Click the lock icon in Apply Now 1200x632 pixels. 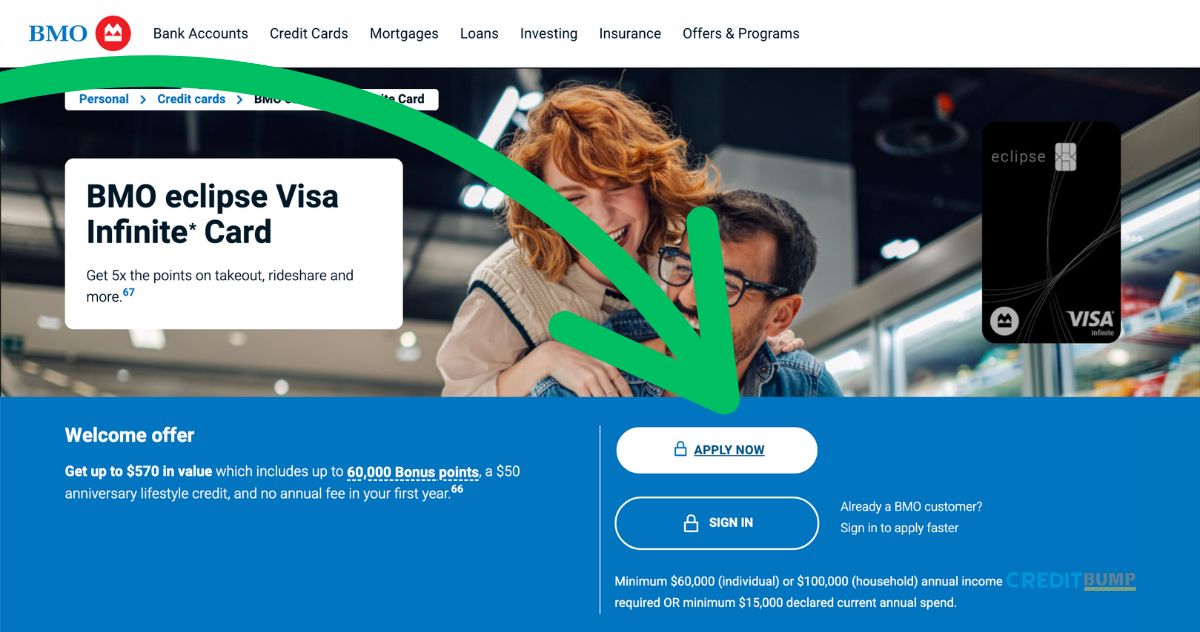coord(680,450)
